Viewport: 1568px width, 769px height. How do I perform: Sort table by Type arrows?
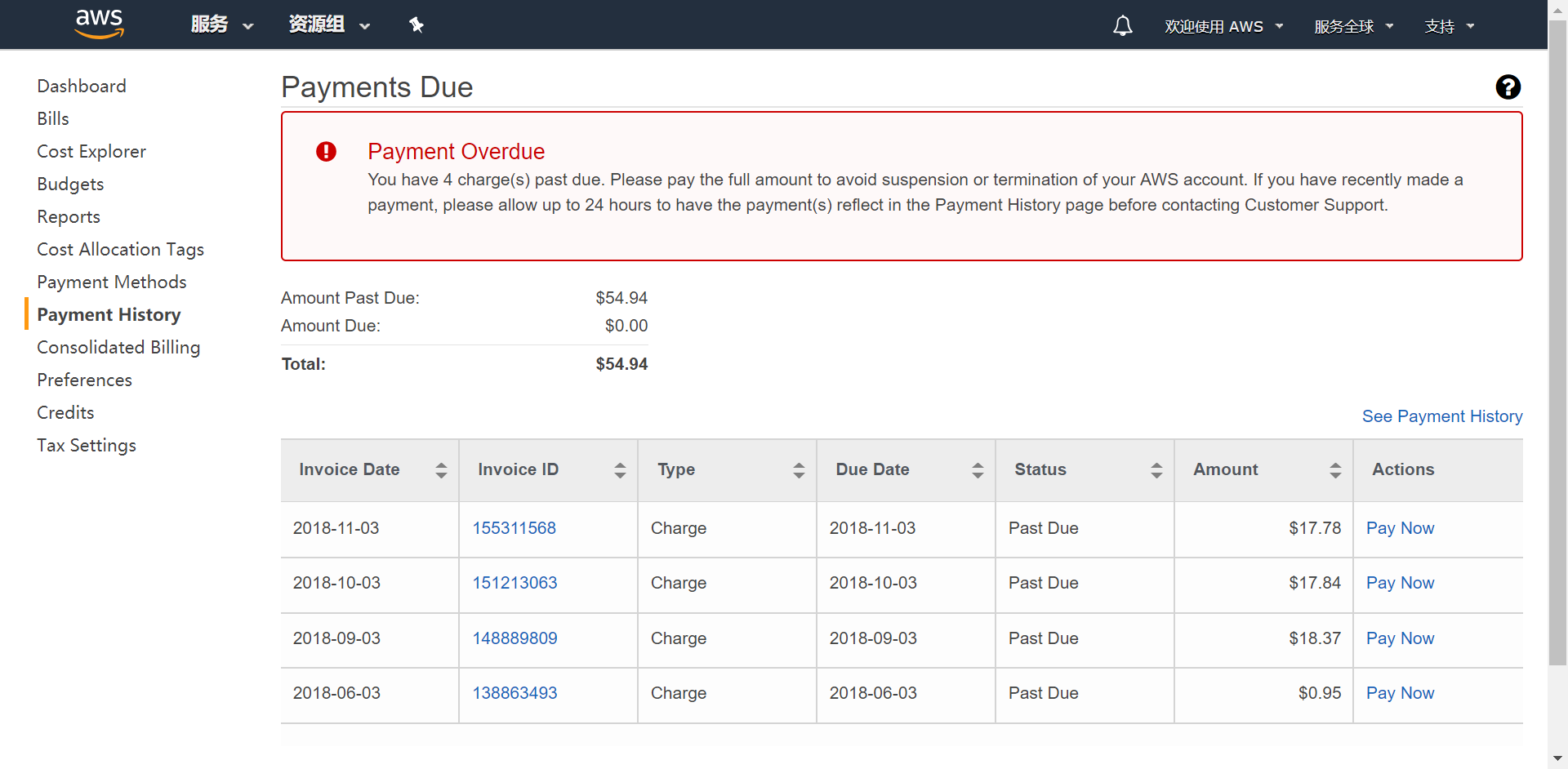[799, 470]
